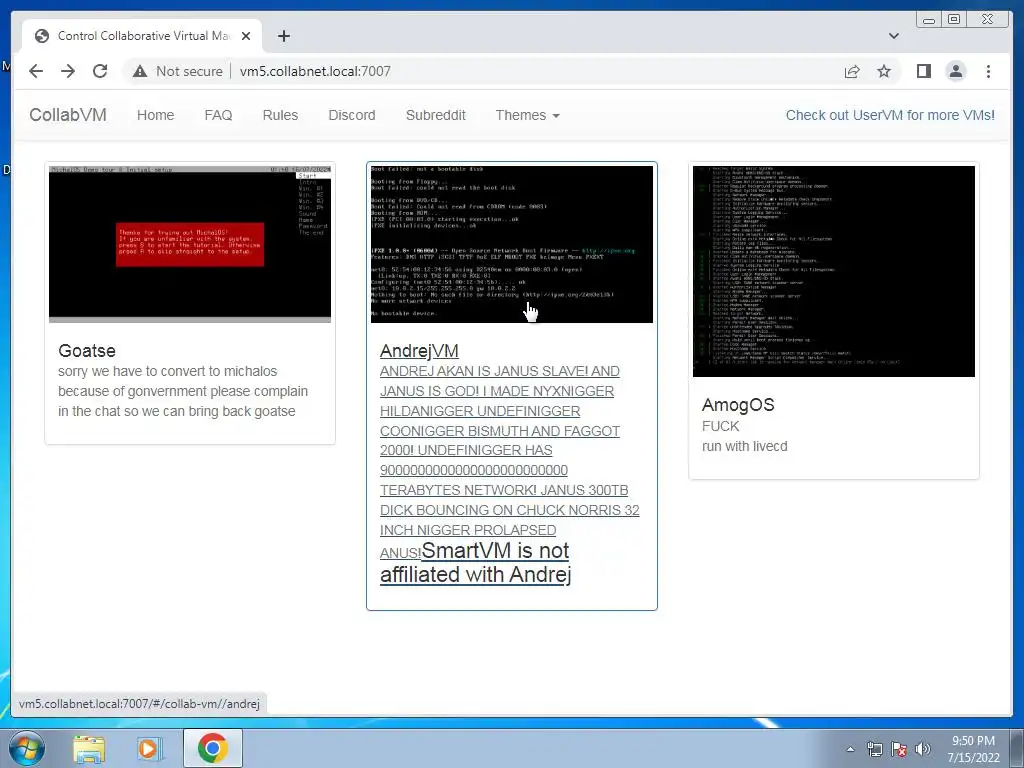
Task: Open the Subreddit nav link
Action: point(436,115)
